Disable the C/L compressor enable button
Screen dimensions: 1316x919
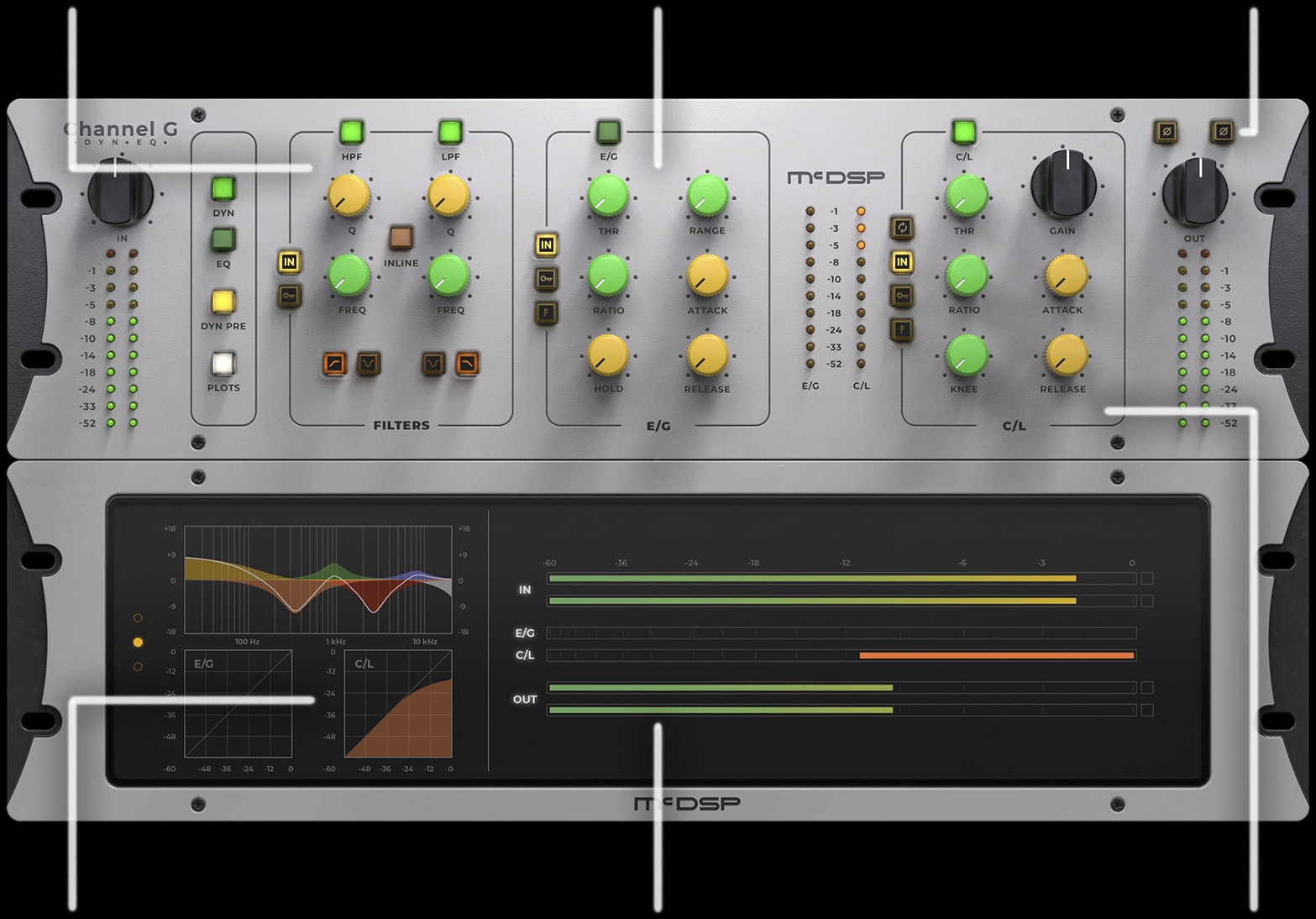point(964,132)
